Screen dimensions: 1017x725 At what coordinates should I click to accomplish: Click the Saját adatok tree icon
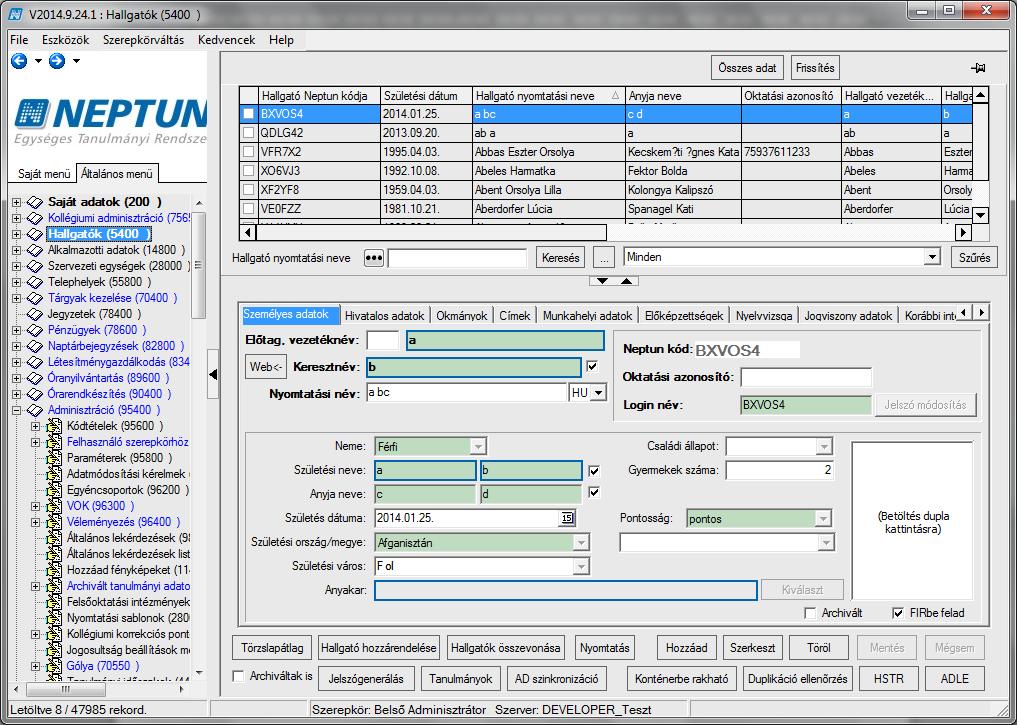[x=35, y=202]
